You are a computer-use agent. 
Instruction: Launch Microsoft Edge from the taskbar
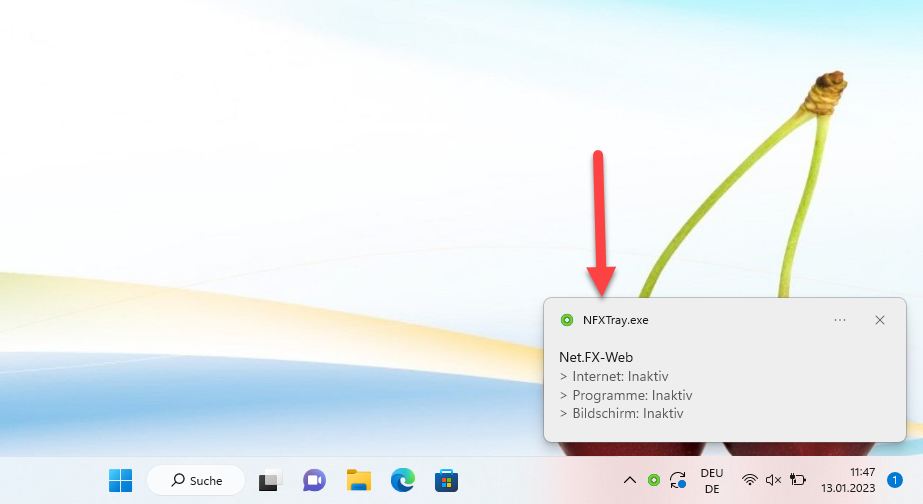pyautogui.click(x=403, y=480)
